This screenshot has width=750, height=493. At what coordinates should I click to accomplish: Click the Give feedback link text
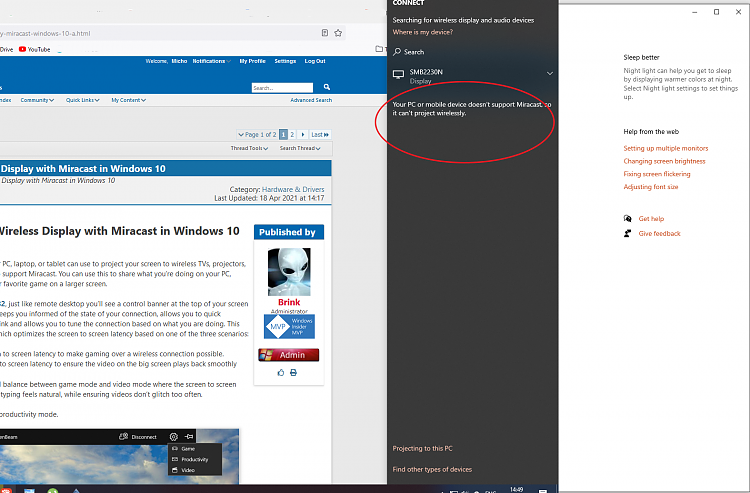(659, 233)
